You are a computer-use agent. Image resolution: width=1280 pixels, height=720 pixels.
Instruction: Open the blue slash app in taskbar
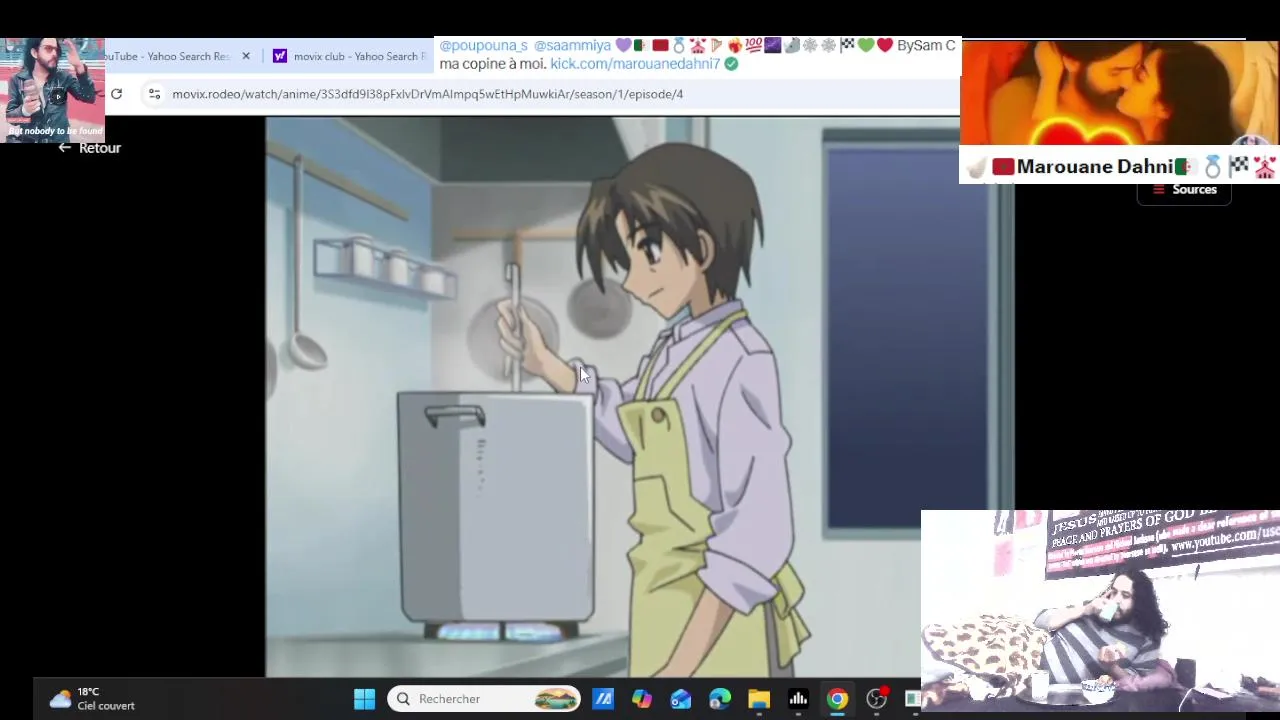pyautogui.click(x=603, y=699)
